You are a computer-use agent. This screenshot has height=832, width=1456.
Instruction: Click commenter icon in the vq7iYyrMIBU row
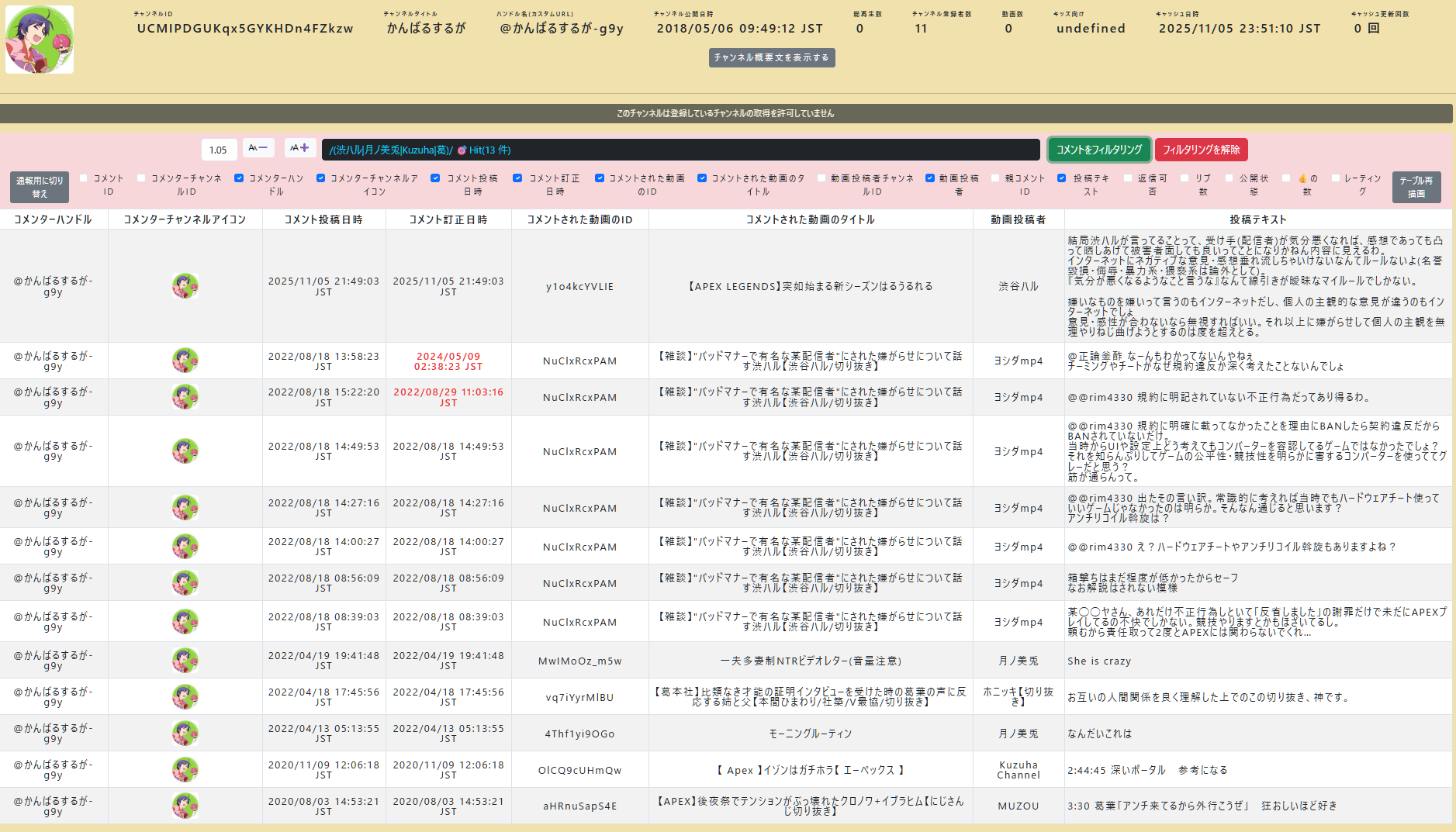click(185, 697)
